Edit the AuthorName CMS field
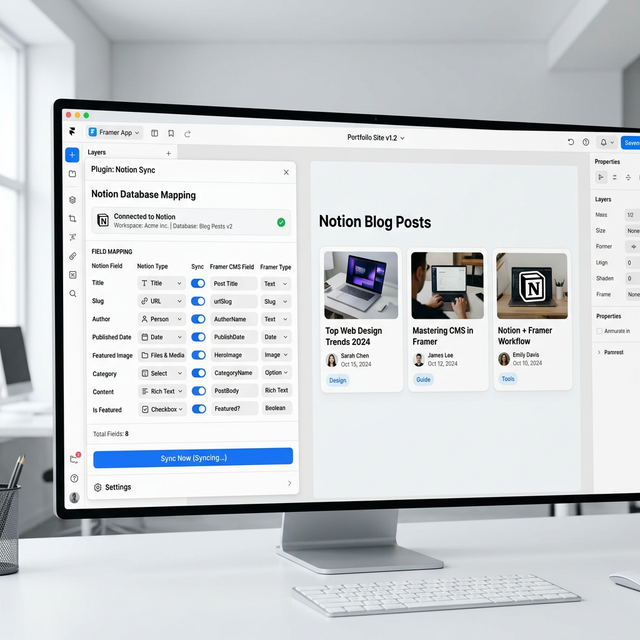This screenshot has width=640, height=640. coord(234,319)
